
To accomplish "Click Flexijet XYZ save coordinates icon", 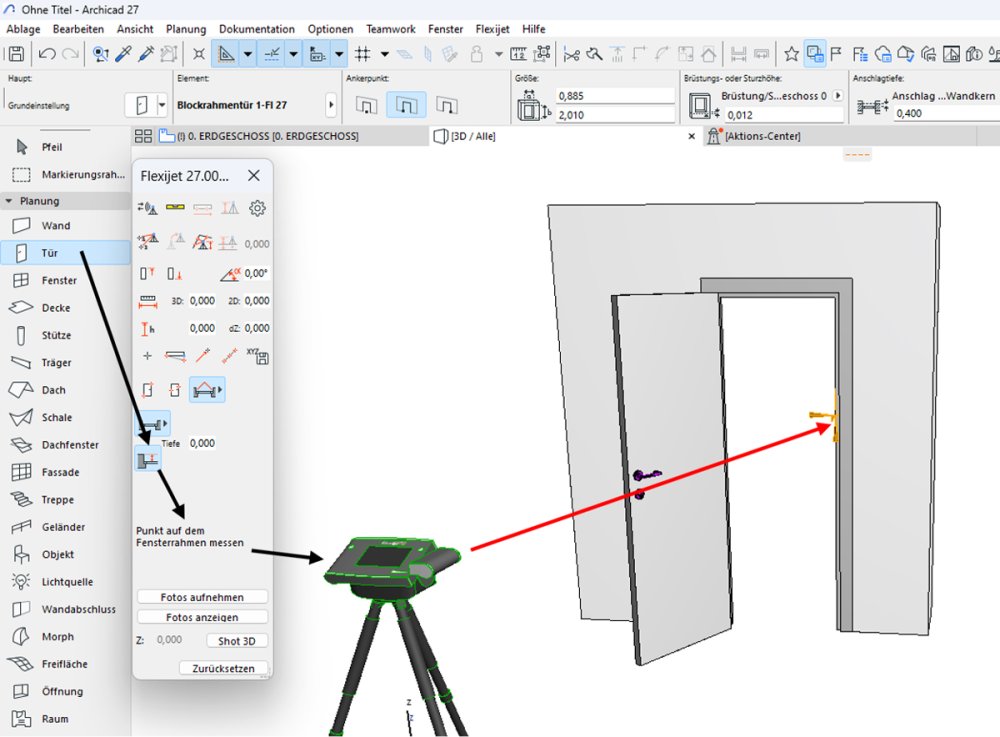I will tap(258, 356).
